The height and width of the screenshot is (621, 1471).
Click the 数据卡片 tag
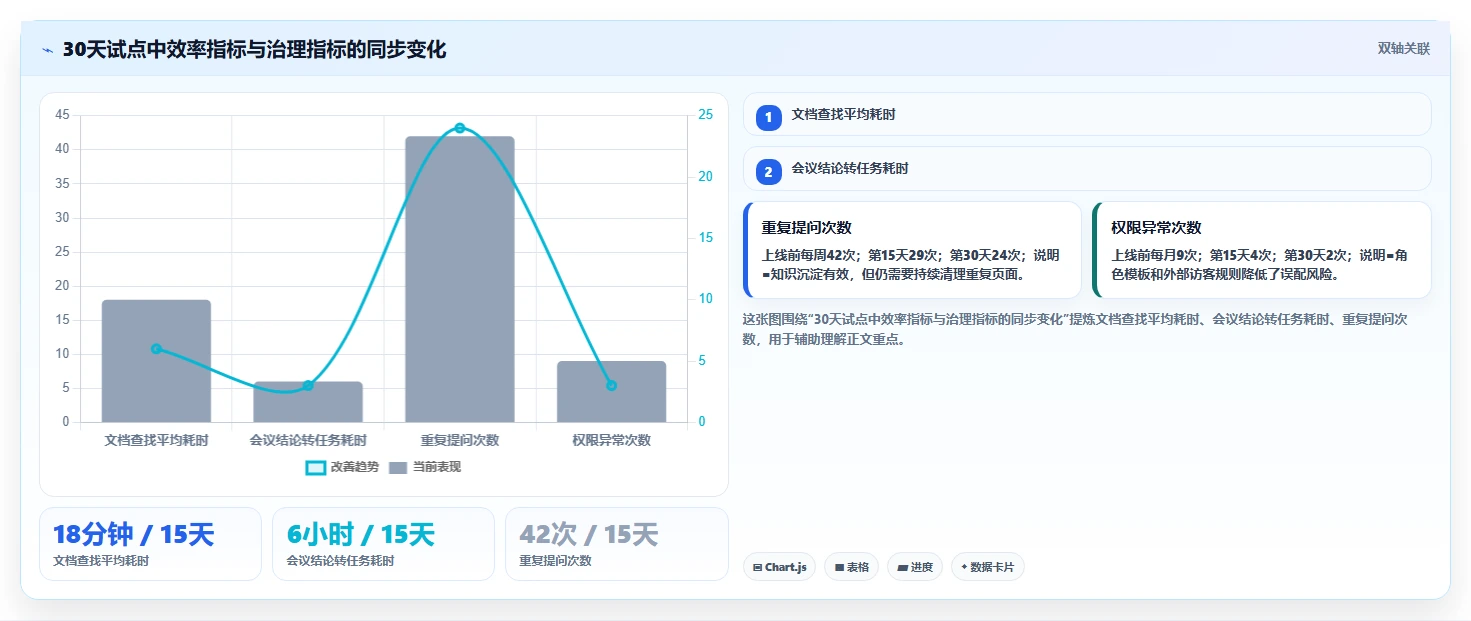coord(987,567)
